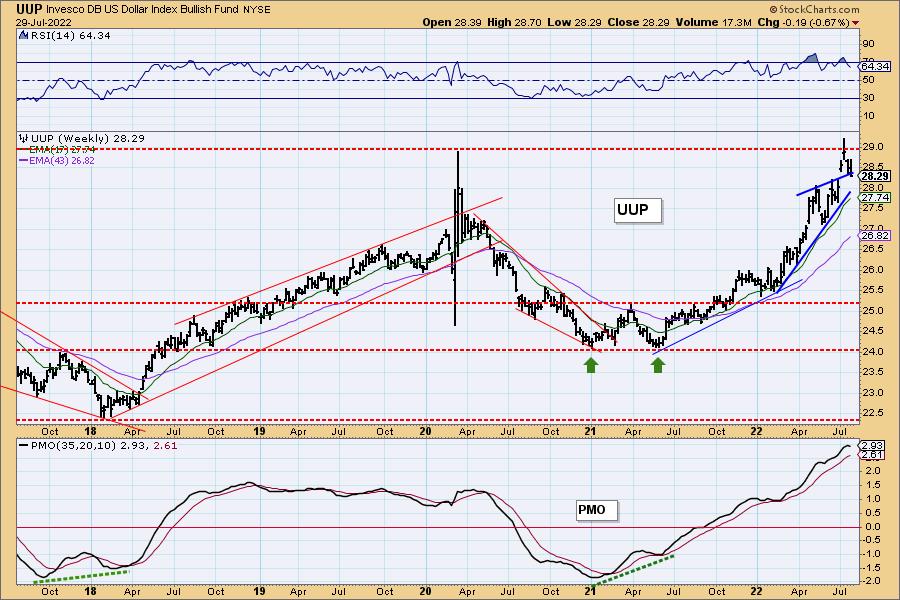
Task: Click the 24.0 price axis label
Action: (x=871, y=351)
